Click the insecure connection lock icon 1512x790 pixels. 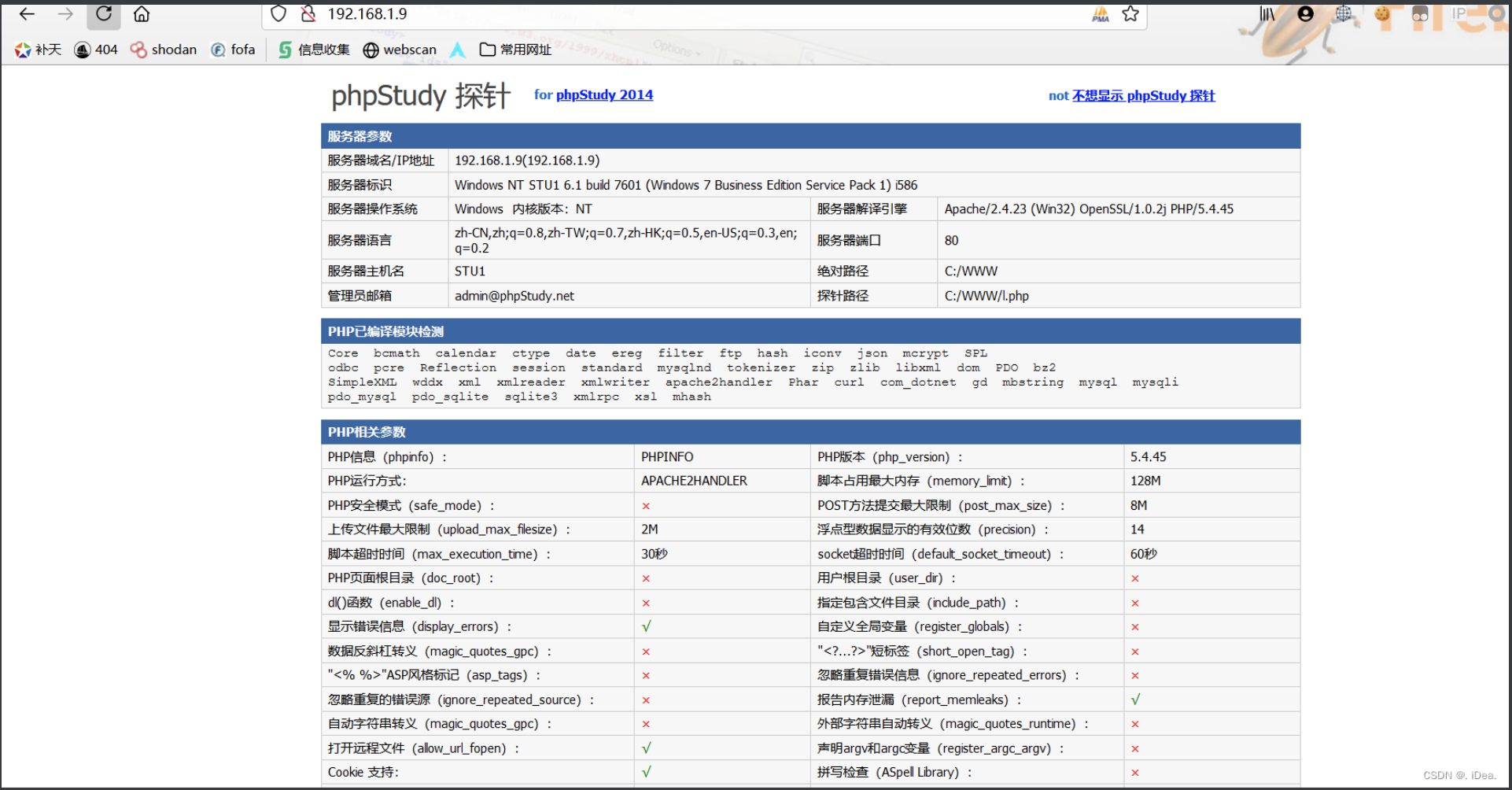(x=308, y=13)
